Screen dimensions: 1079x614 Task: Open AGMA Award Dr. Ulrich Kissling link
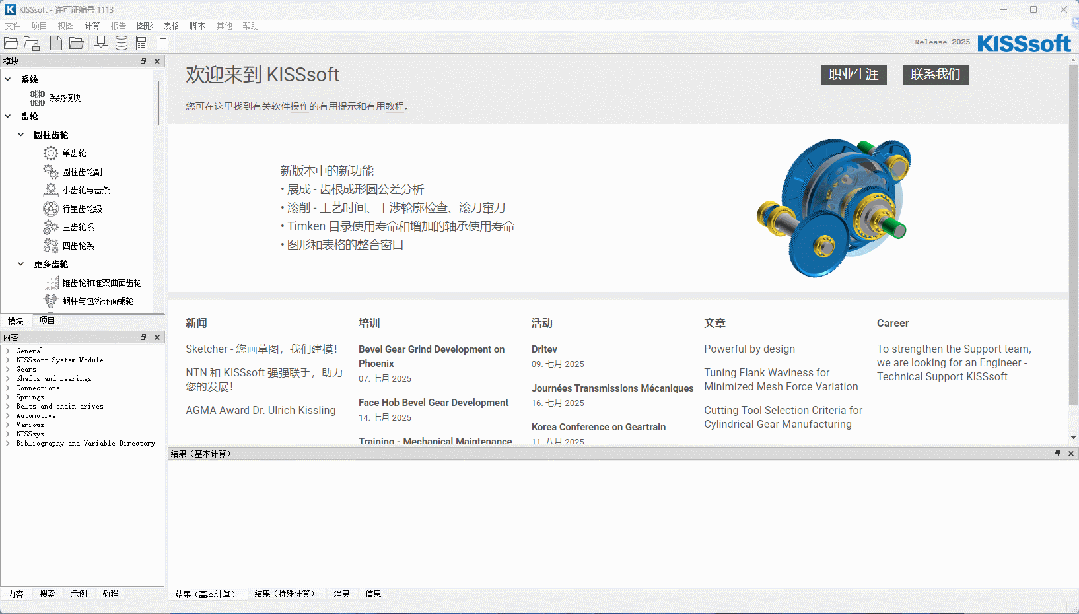tap(261, 410)
